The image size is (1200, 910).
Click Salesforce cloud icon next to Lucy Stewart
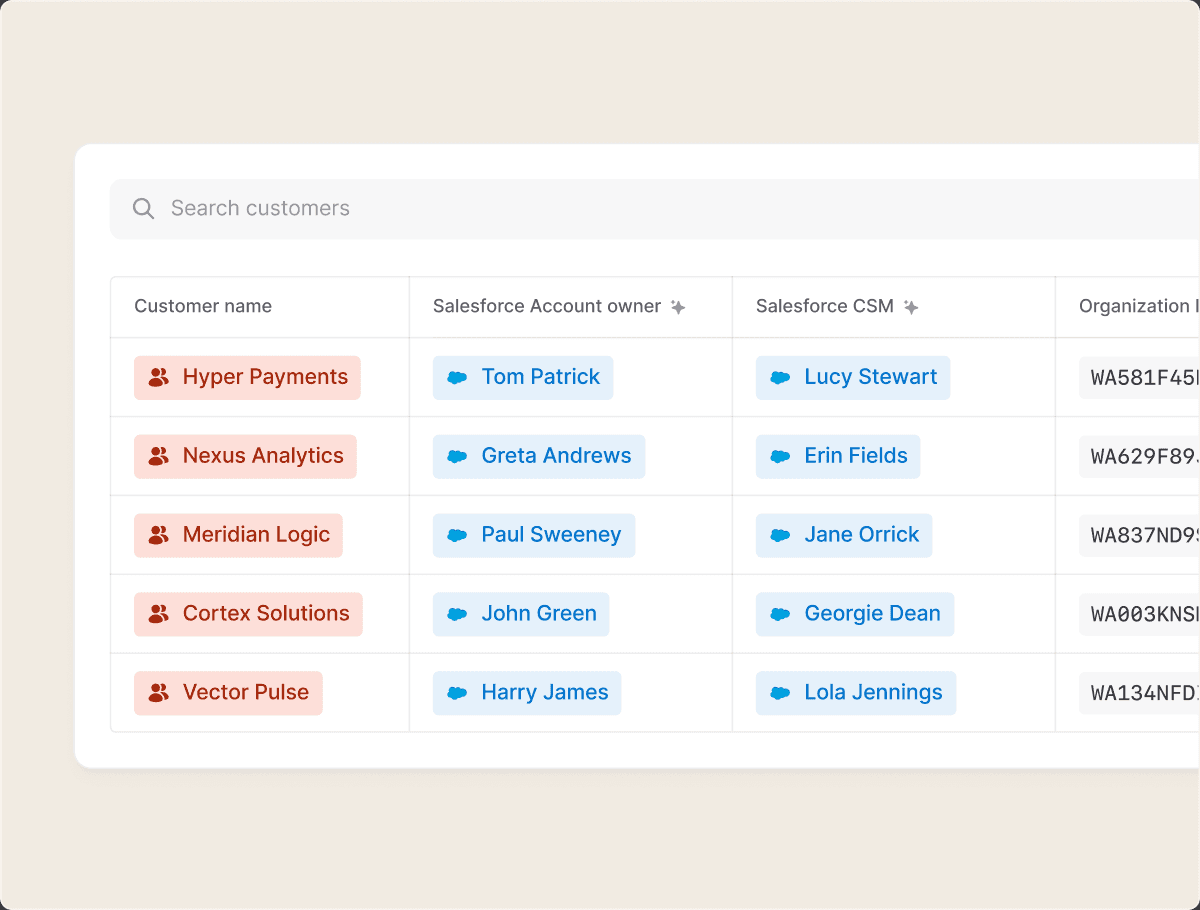[780, 378]
